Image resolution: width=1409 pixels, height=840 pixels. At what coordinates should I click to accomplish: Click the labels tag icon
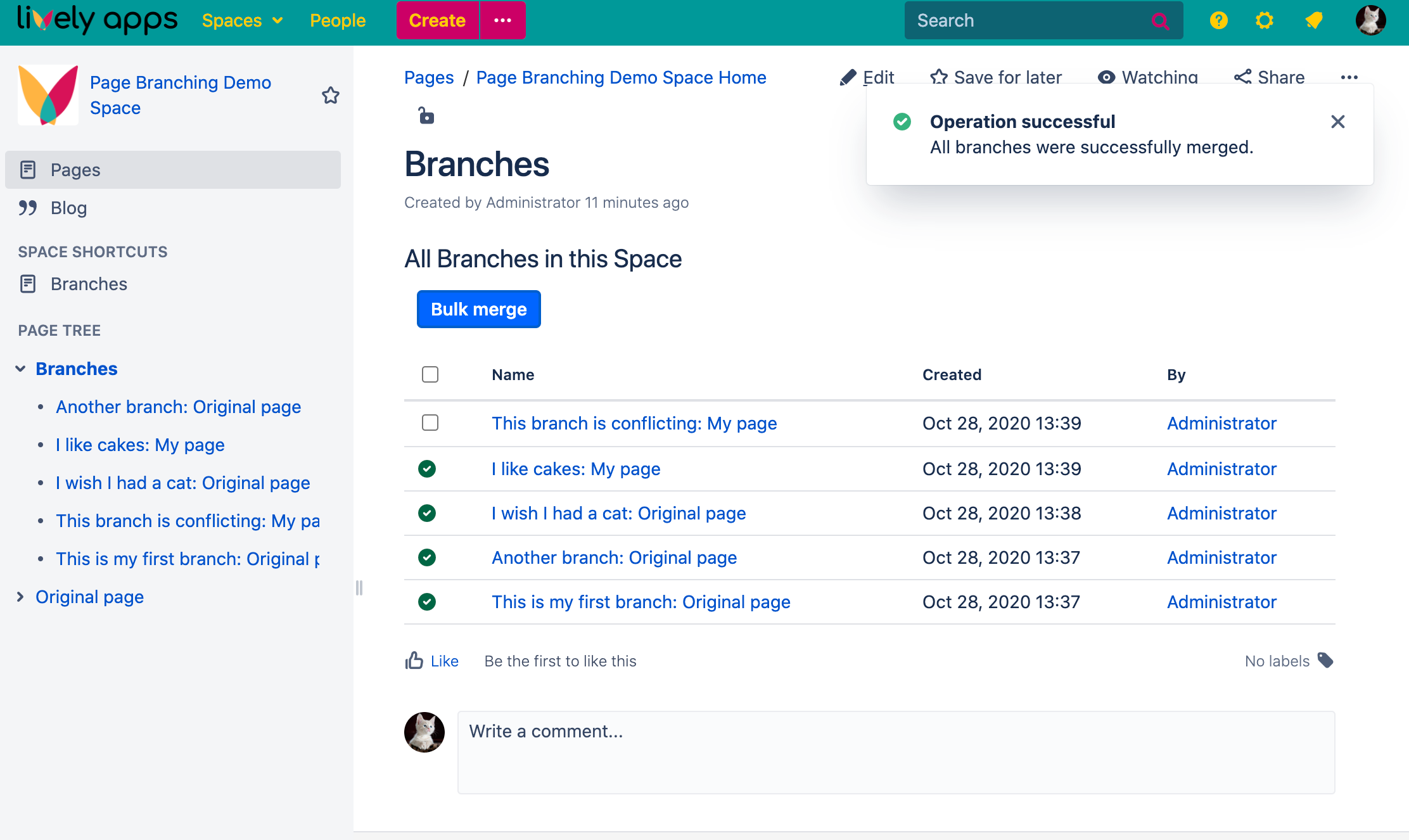point(1325,660)
